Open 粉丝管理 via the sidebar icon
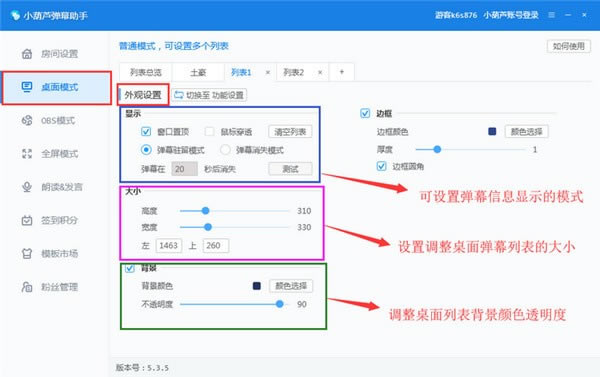The height and width of the screenshot is (377, 600). tap(27, 287)
